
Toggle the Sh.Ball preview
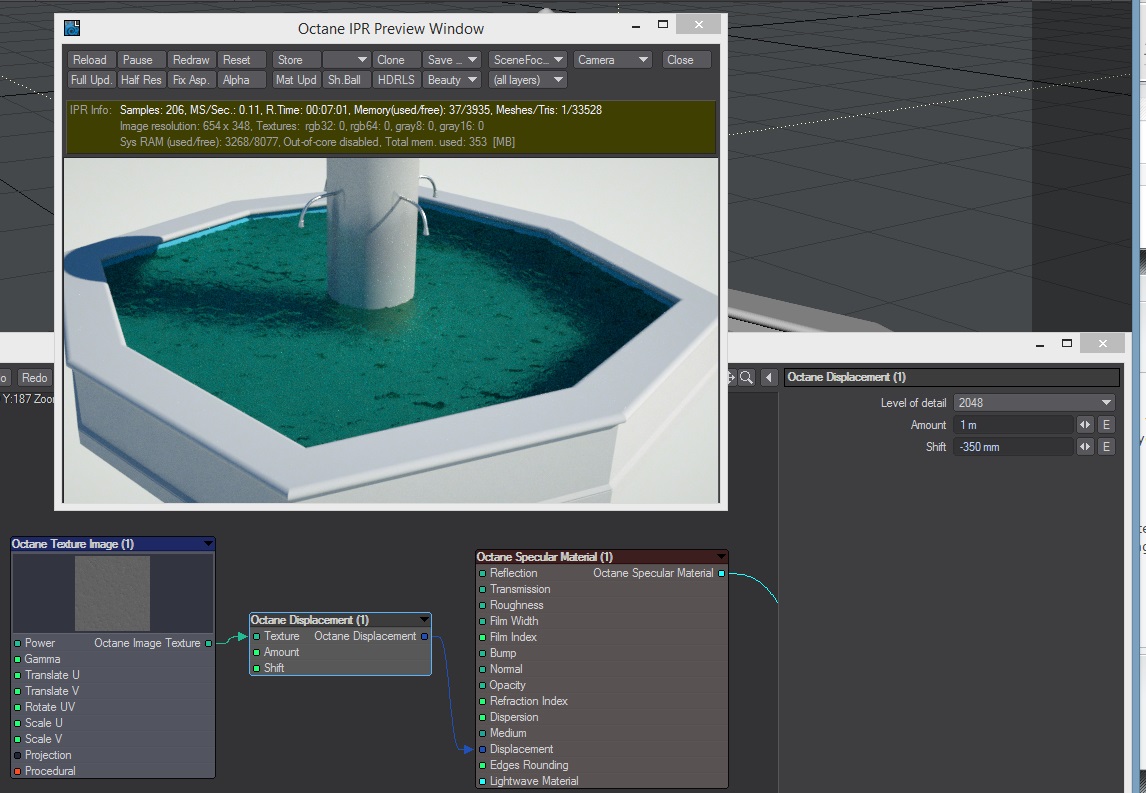point(344,80)
